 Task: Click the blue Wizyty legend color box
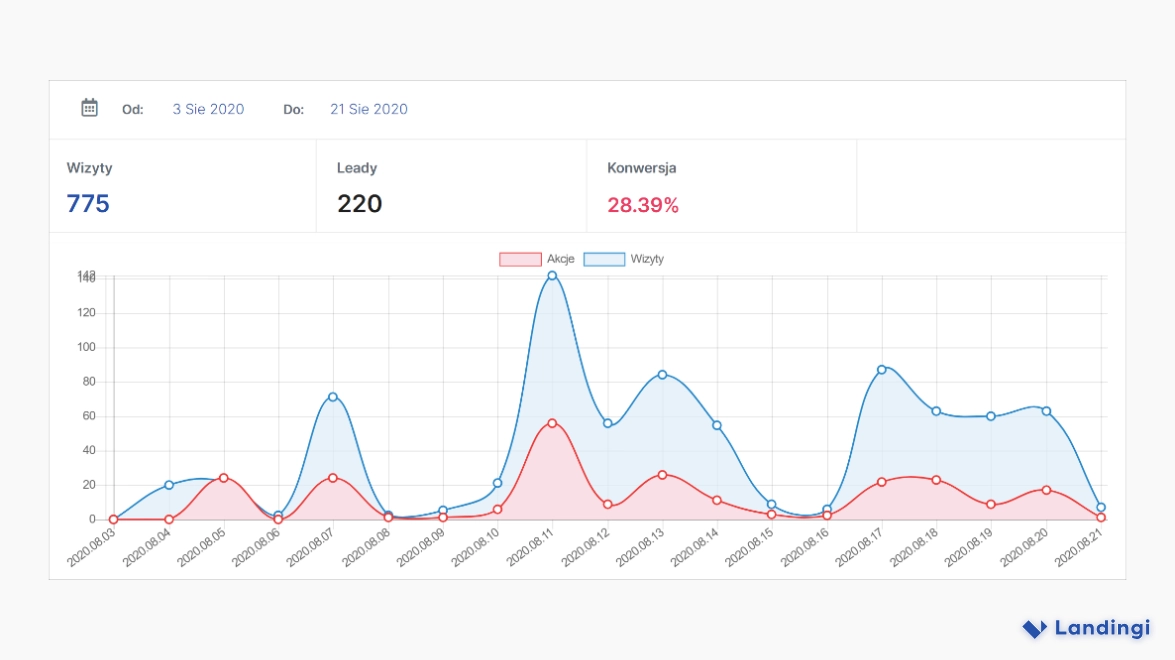pos(604,259)
